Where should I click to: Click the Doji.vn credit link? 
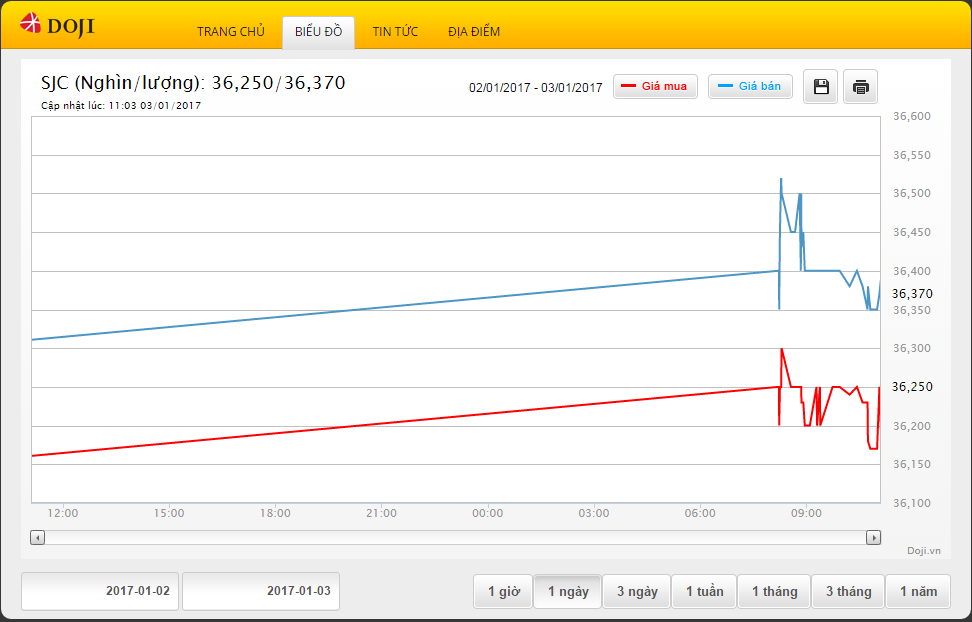point(924,551)
